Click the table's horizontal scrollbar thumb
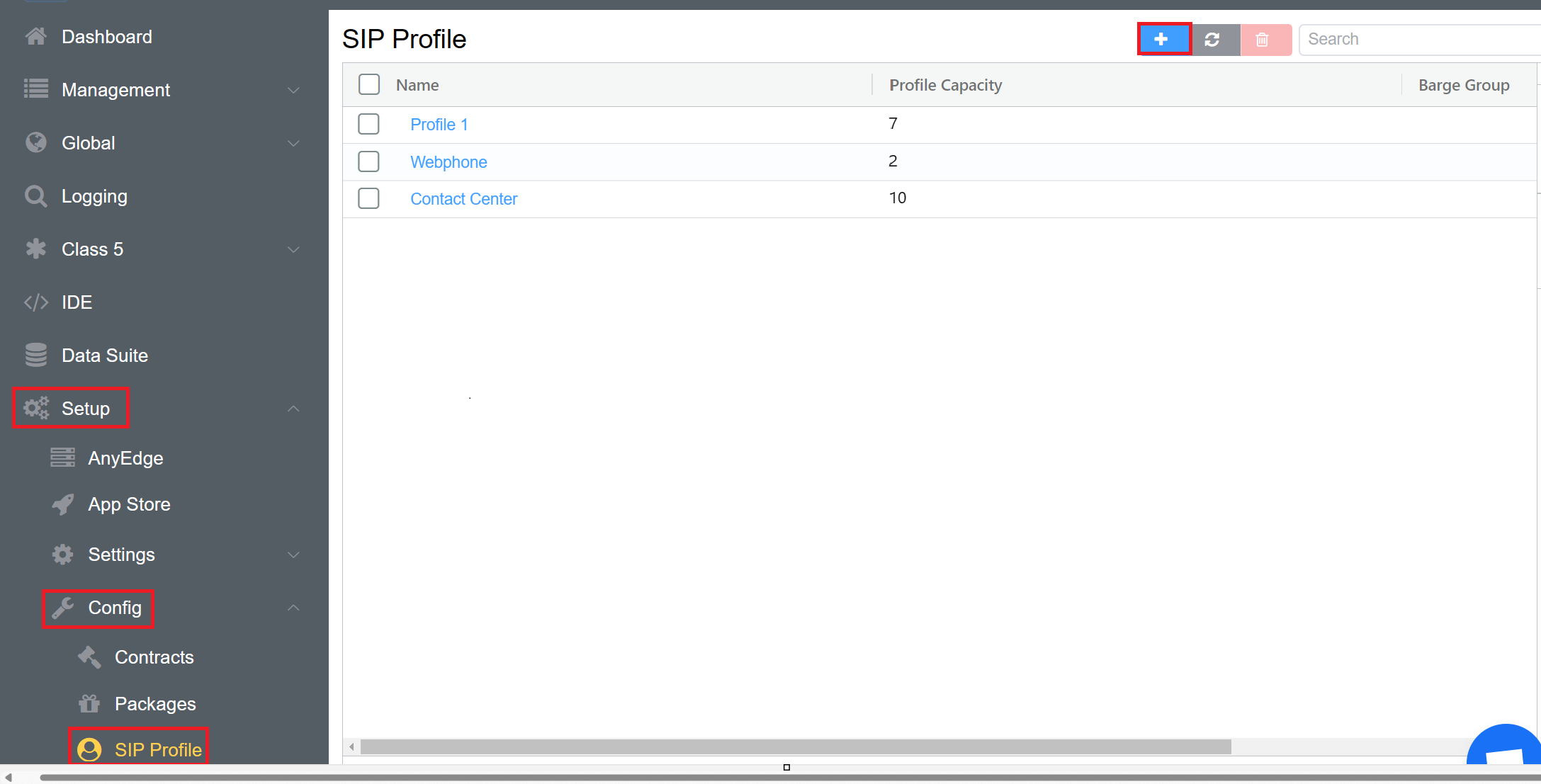Viewport: 1541px width, 784px height. coord(795,747)
